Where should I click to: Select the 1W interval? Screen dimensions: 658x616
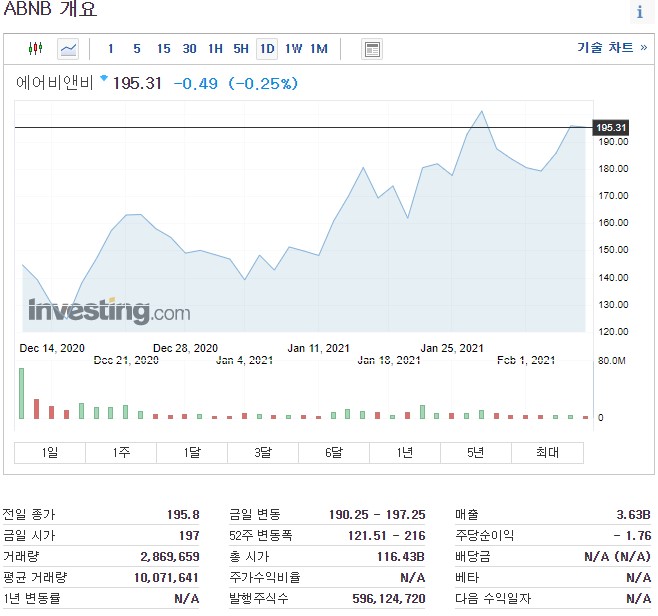pos(293,49)
